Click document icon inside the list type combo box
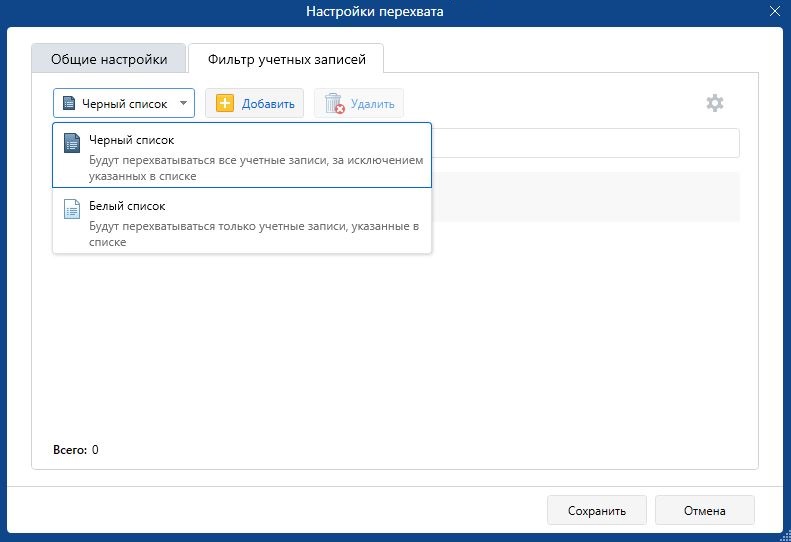Viewport: 791px width, 542px height. [x=69, y=103]
